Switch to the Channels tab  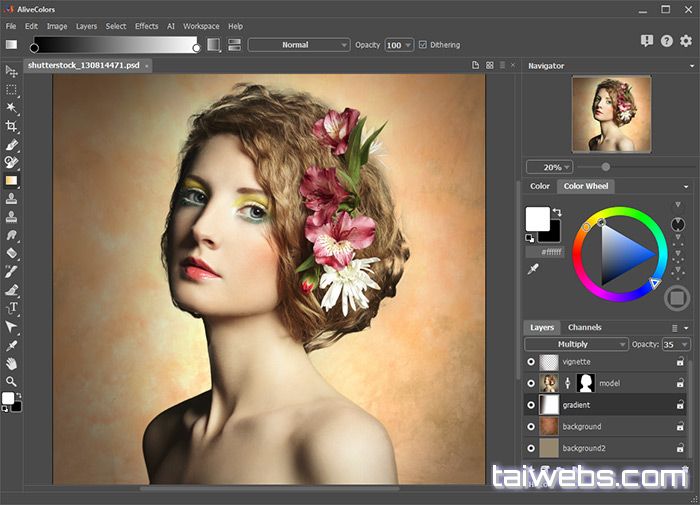(x=584, y=327)
